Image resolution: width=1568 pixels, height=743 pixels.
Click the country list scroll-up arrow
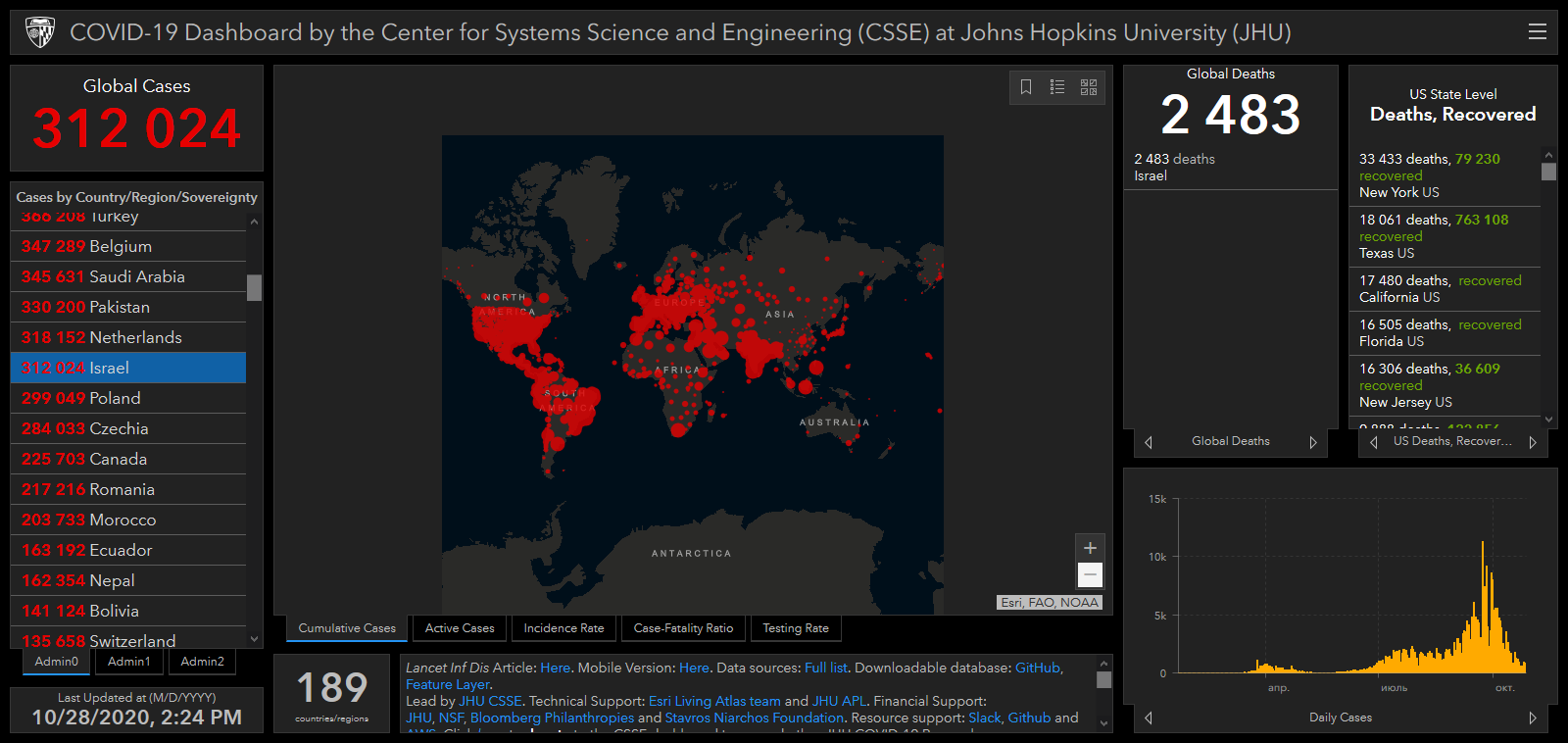[x=255, y=222]
